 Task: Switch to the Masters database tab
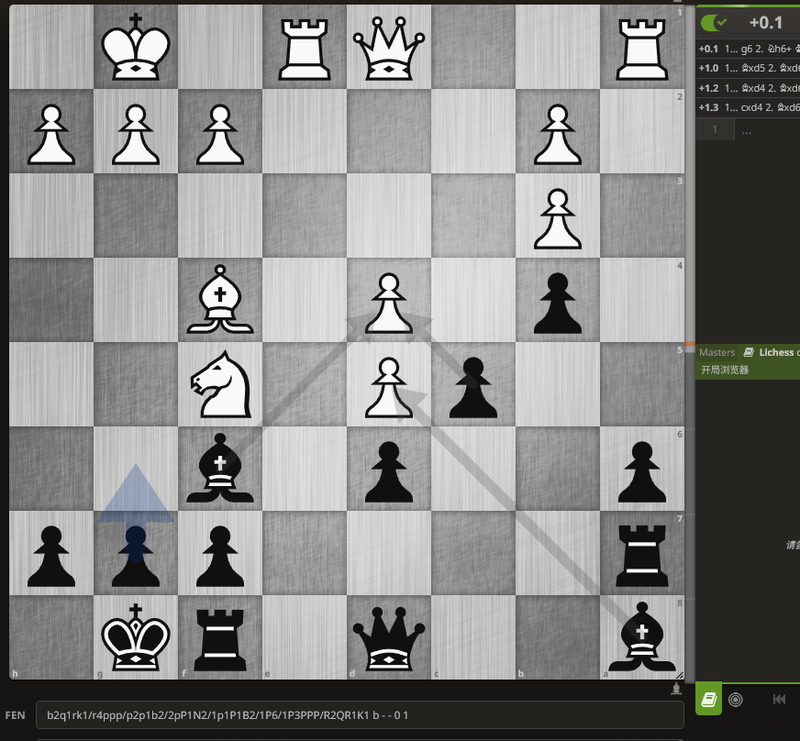tap(716, 352)
